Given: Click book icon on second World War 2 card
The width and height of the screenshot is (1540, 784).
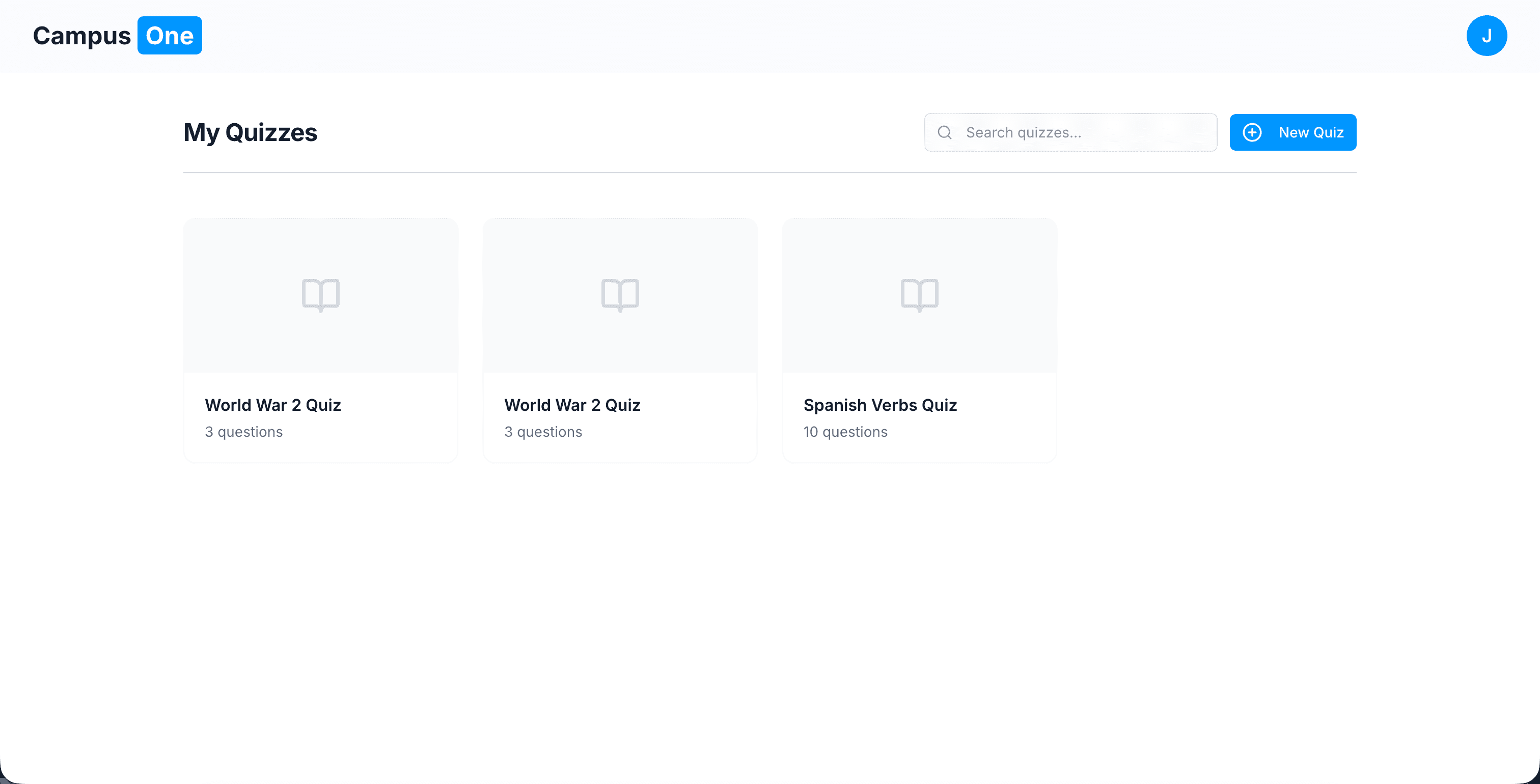Looking at the screenshot, I should (x=620, y=295).
